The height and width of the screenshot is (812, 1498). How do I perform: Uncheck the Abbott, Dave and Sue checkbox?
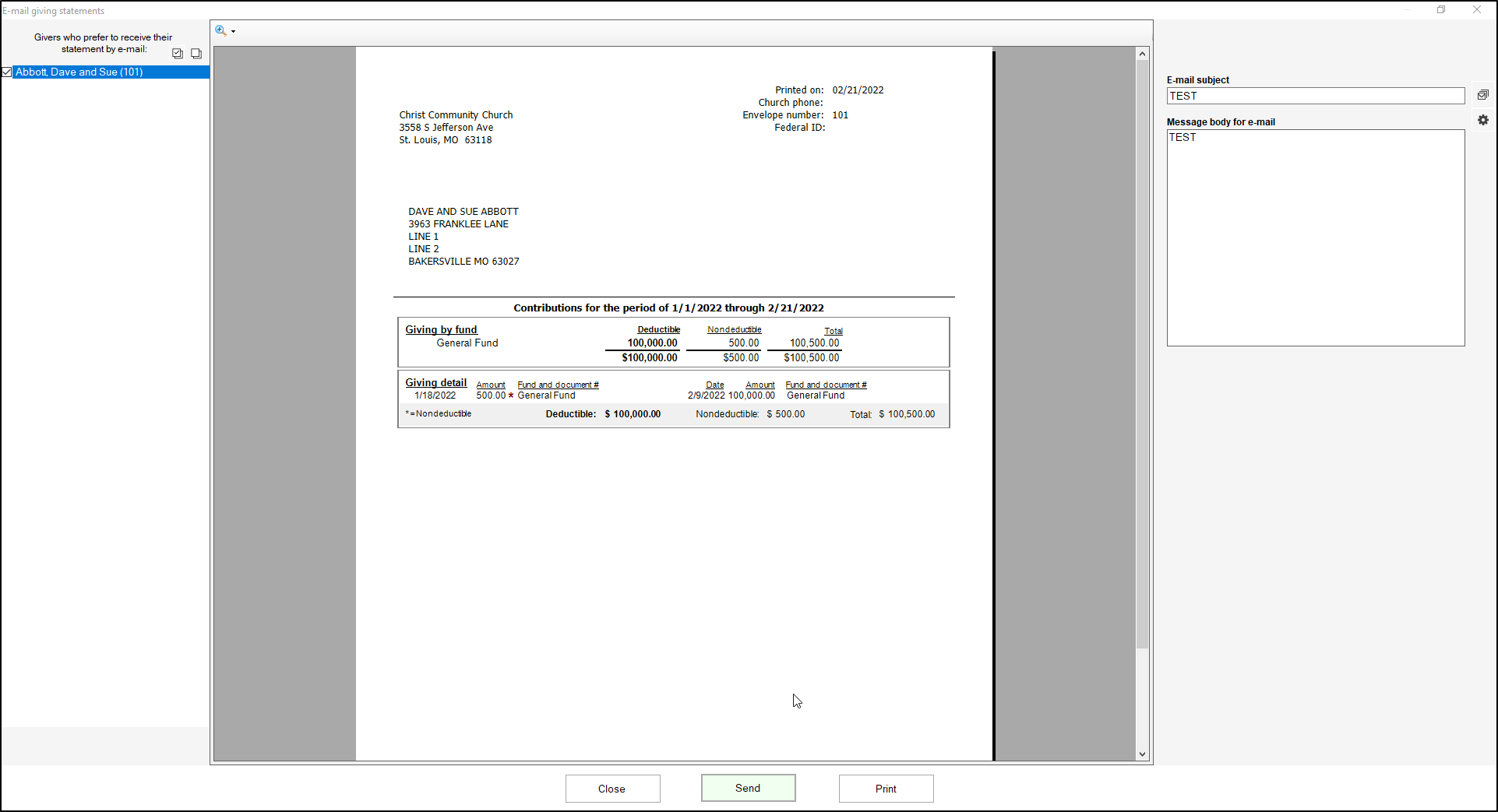tap(7, 72)
